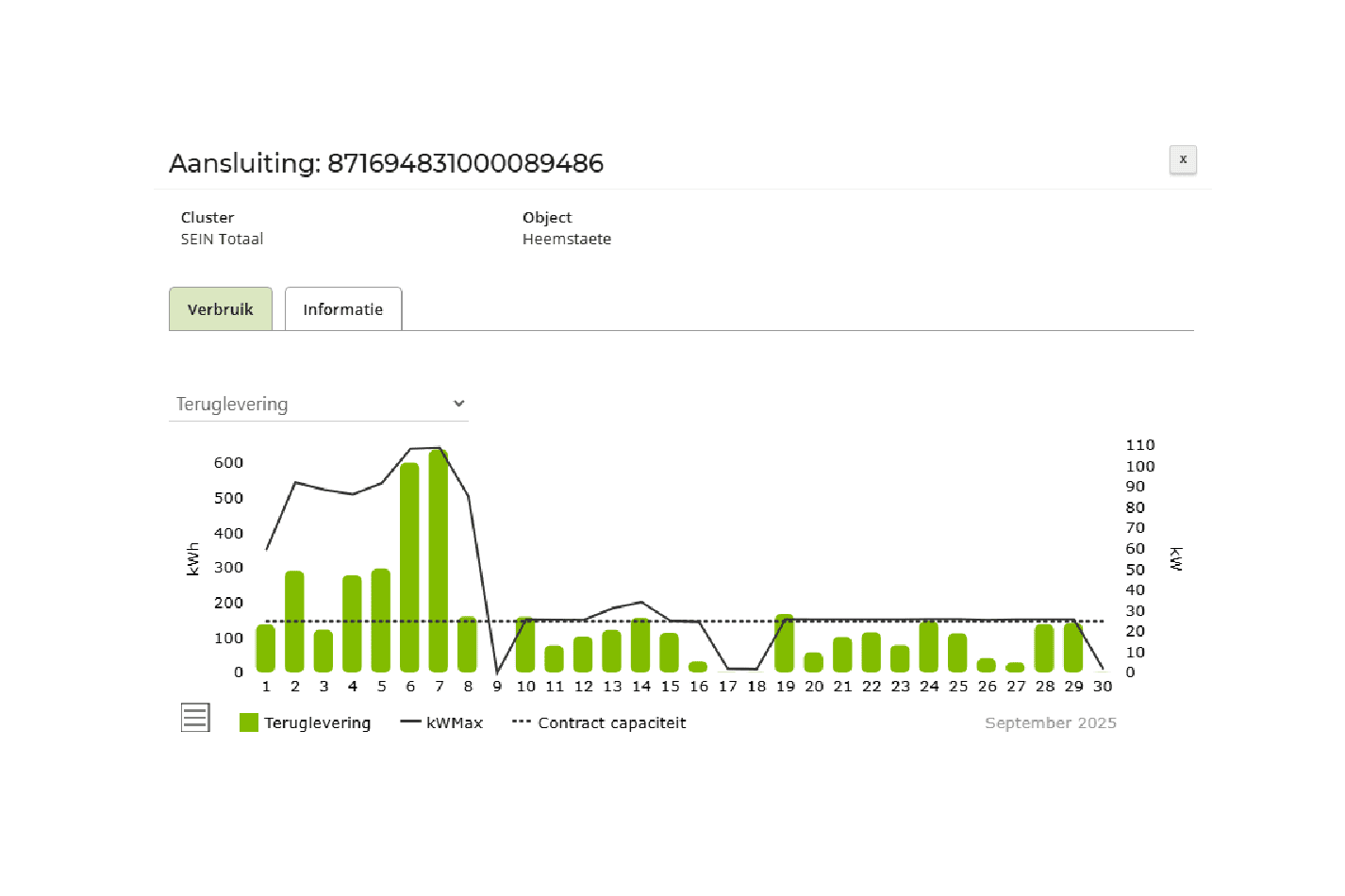Image resolution: width=1345 pixels, height=896 pixels.
Task: Hide Contract capaciteit series via legend
Action: coord(611,723)
